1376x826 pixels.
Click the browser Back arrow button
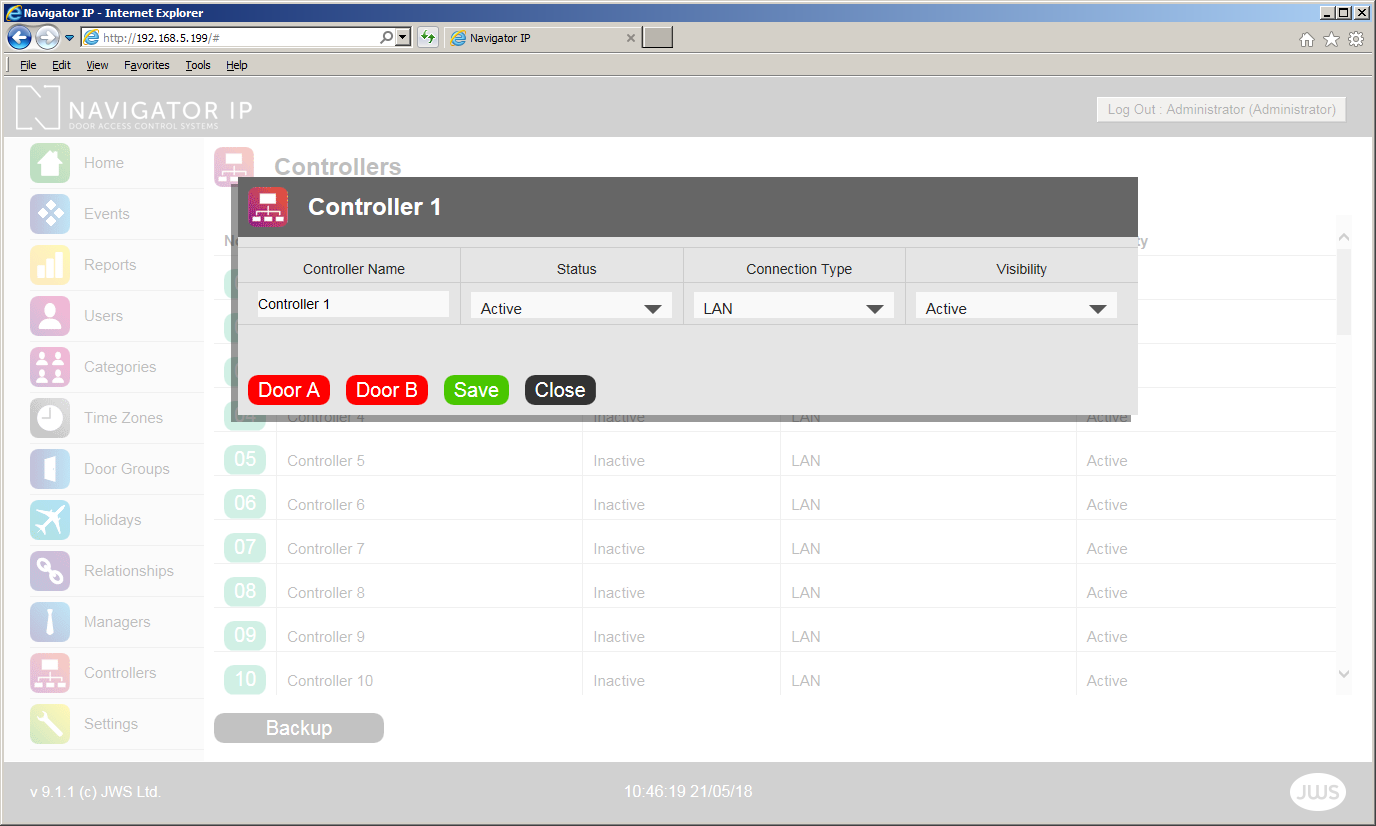pyautogui.click(x=19, y=38)
